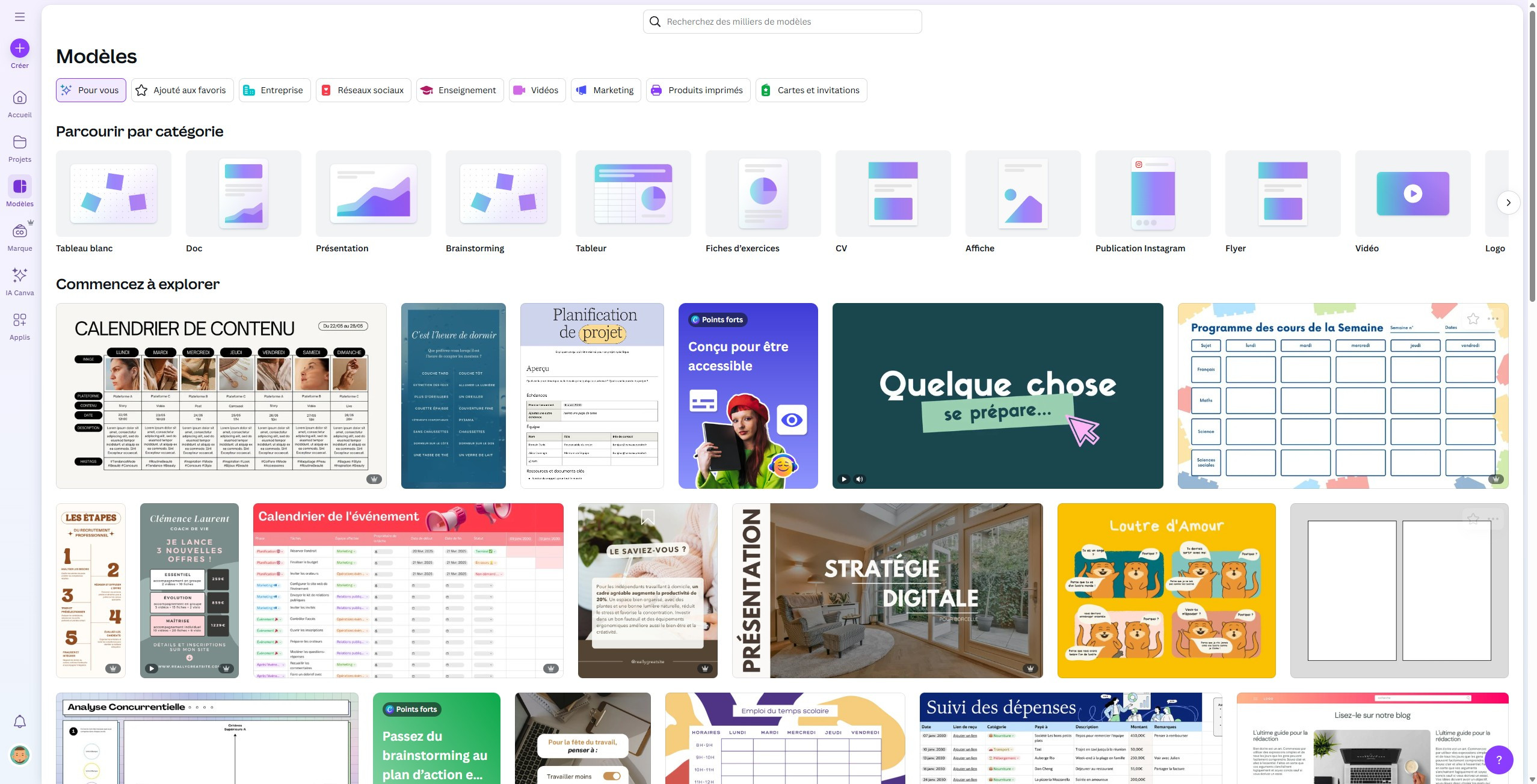Click the Ajouté aux favoris button

pyautogui.click(x=182, y=90)
